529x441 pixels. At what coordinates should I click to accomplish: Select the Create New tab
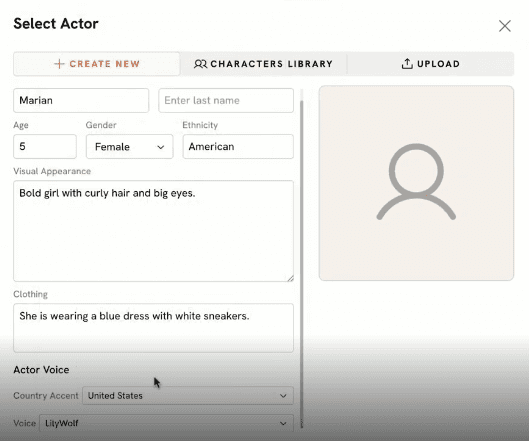coord(96,64)
